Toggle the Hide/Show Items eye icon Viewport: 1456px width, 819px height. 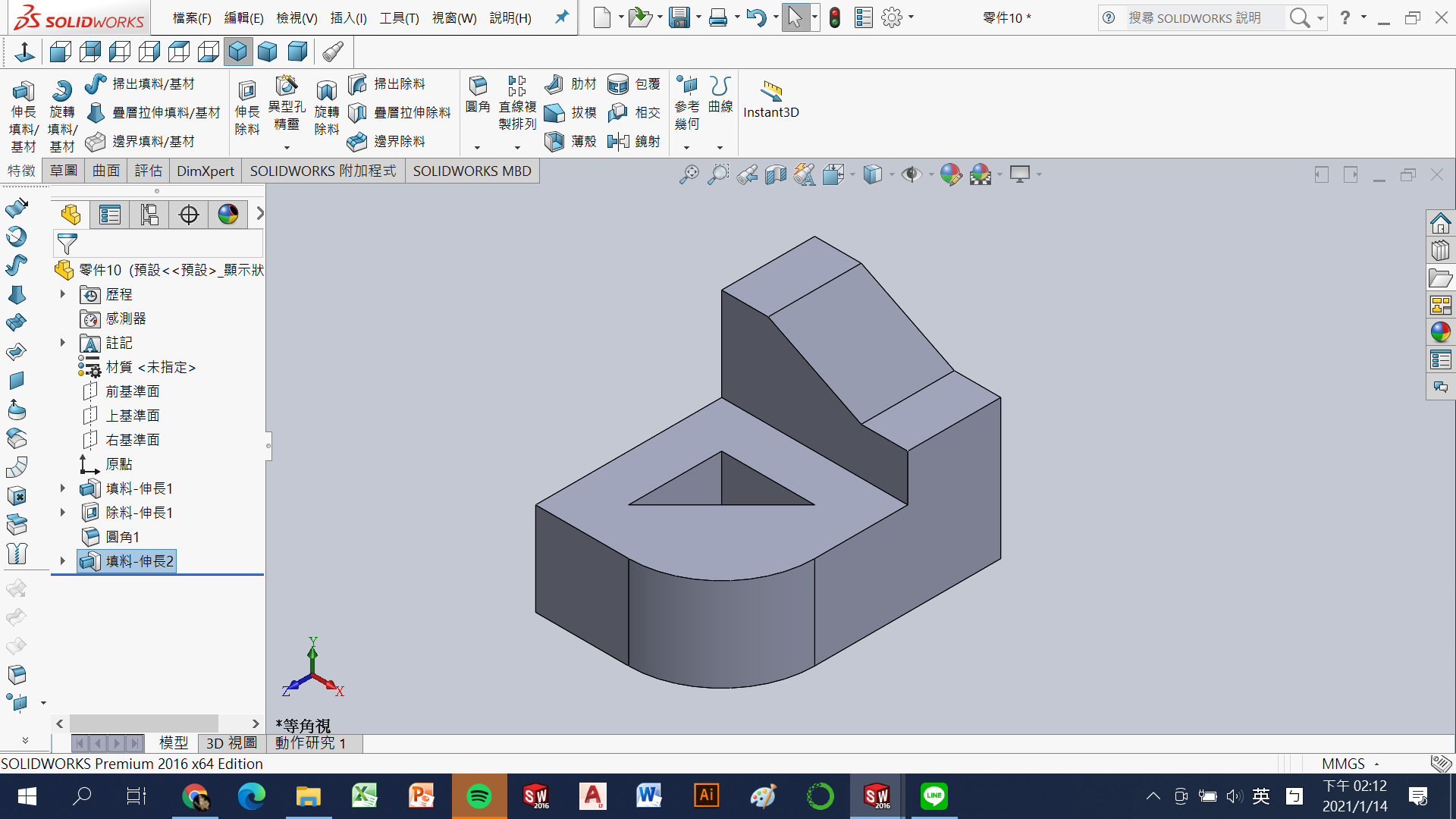coord(911,175)
